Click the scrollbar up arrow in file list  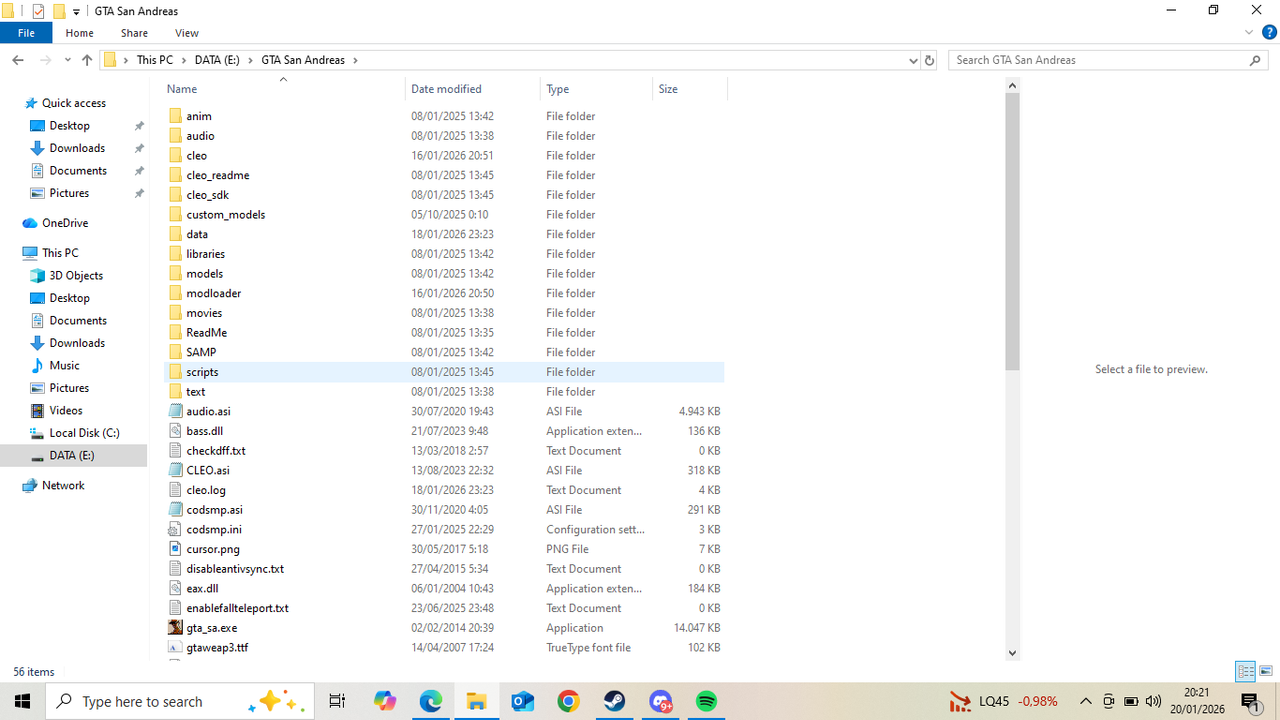click(1012, 86)
